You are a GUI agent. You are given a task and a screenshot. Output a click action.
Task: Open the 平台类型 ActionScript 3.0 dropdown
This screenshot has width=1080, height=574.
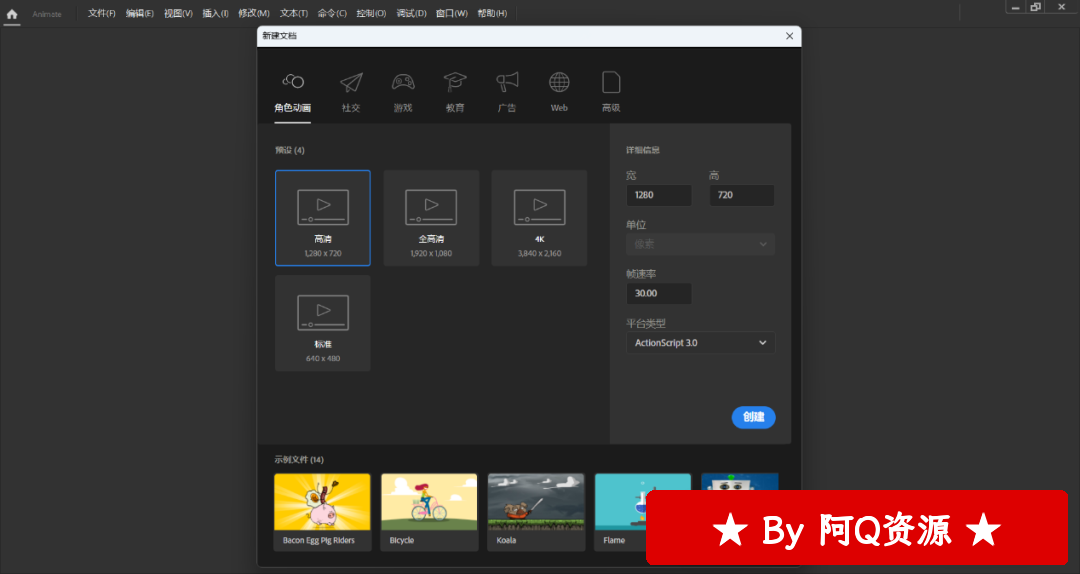[x=700, y=343]
